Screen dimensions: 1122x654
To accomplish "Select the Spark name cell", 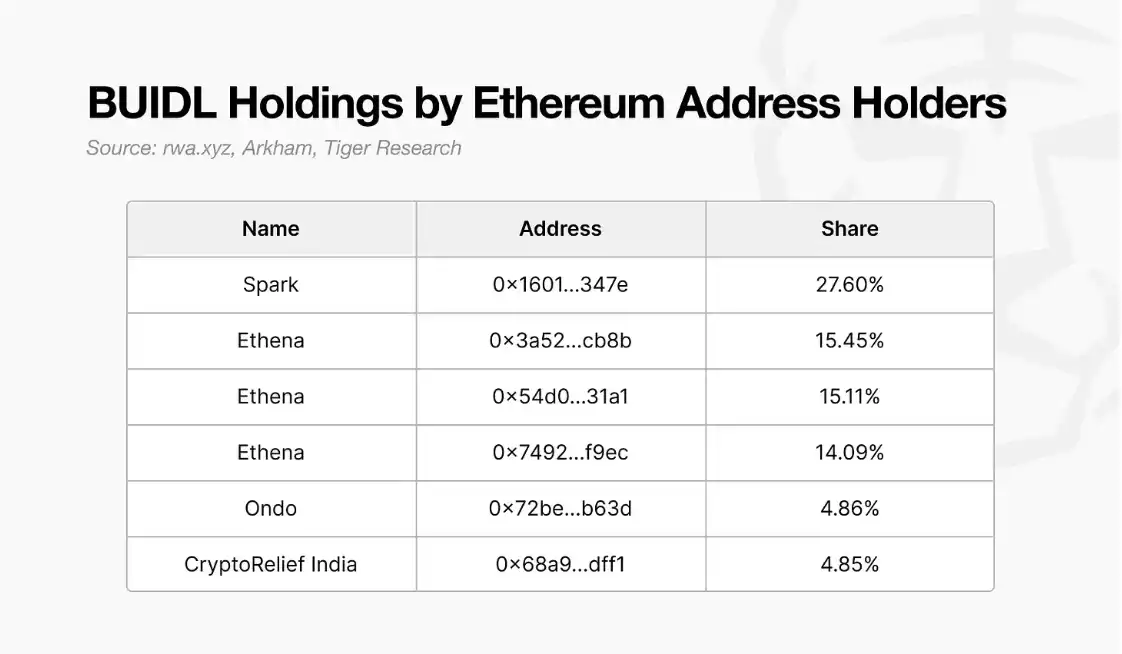I will [x=271, y=285].
